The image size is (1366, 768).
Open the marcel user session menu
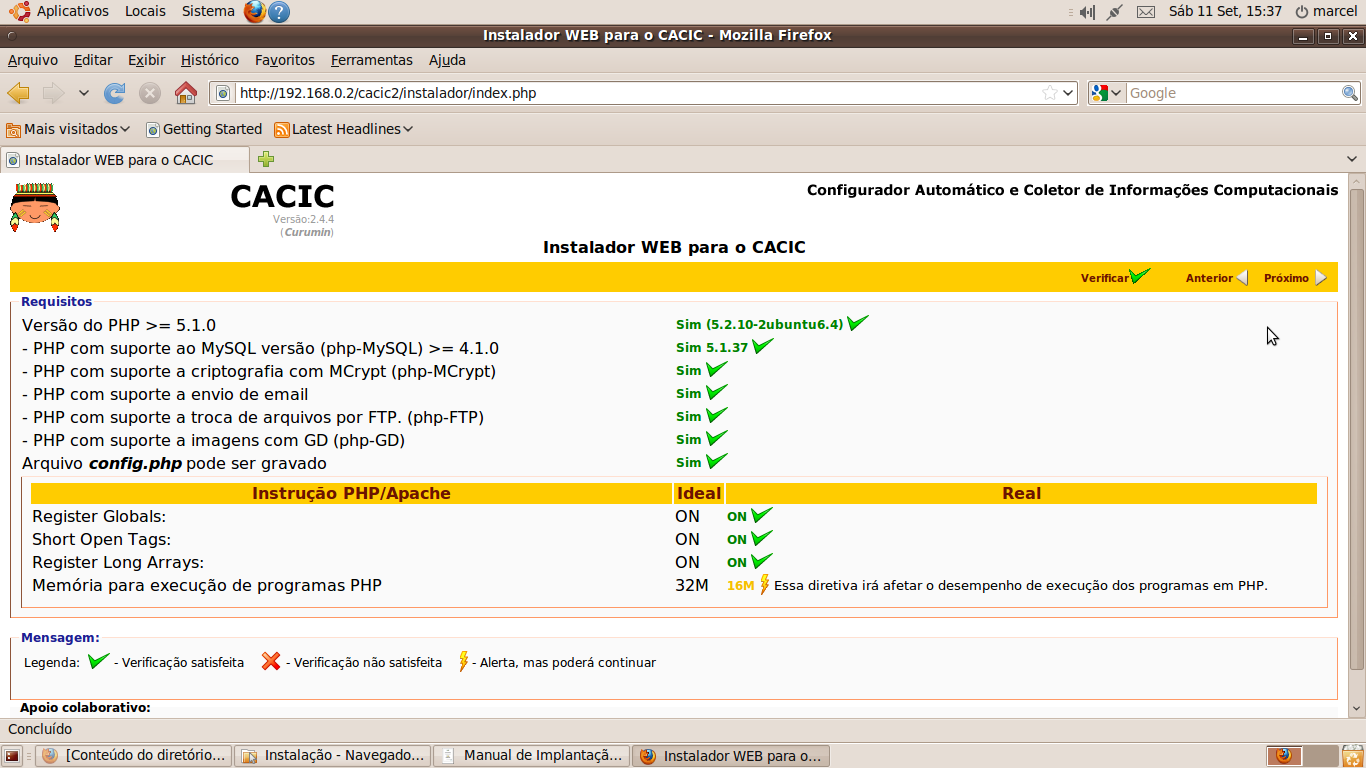coord(1326,11)
